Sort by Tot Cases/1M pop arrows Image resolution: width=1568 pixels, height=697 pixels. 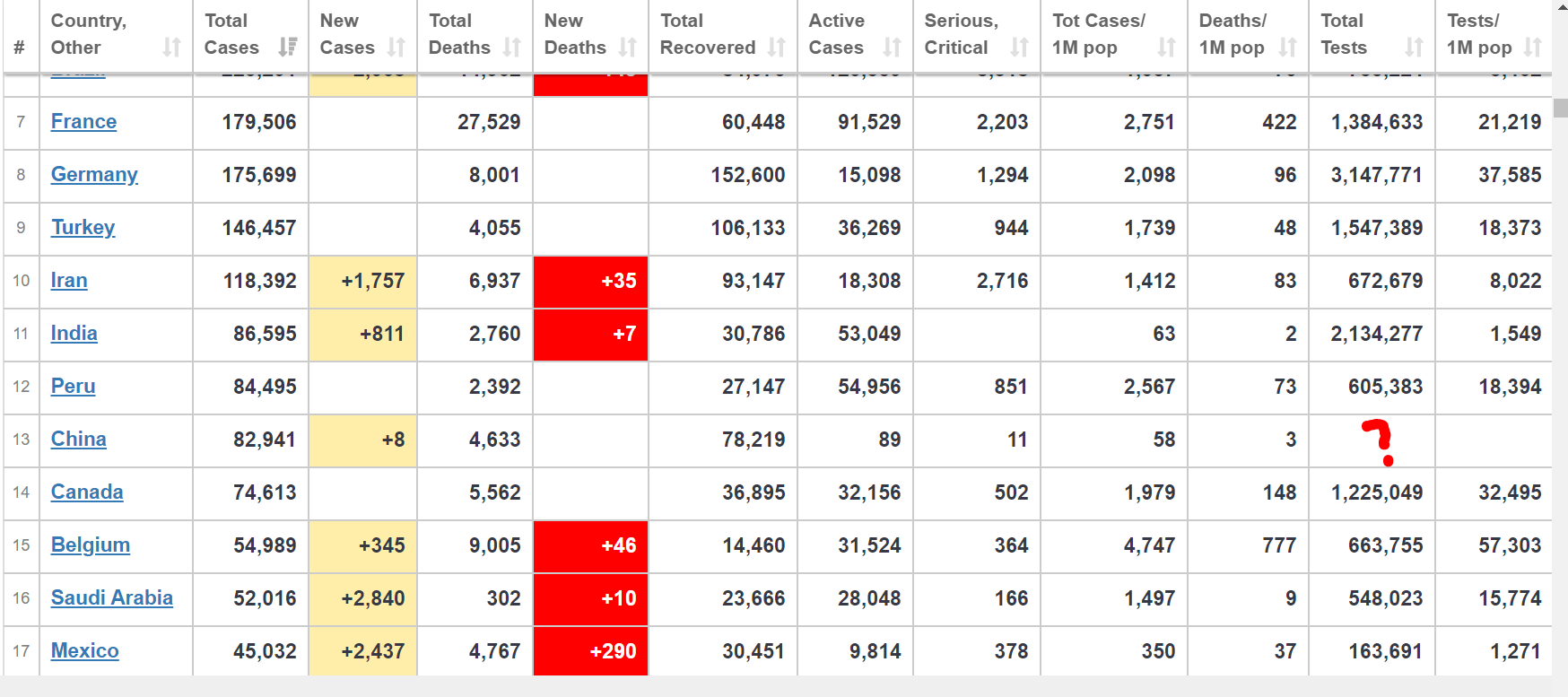1166,48
